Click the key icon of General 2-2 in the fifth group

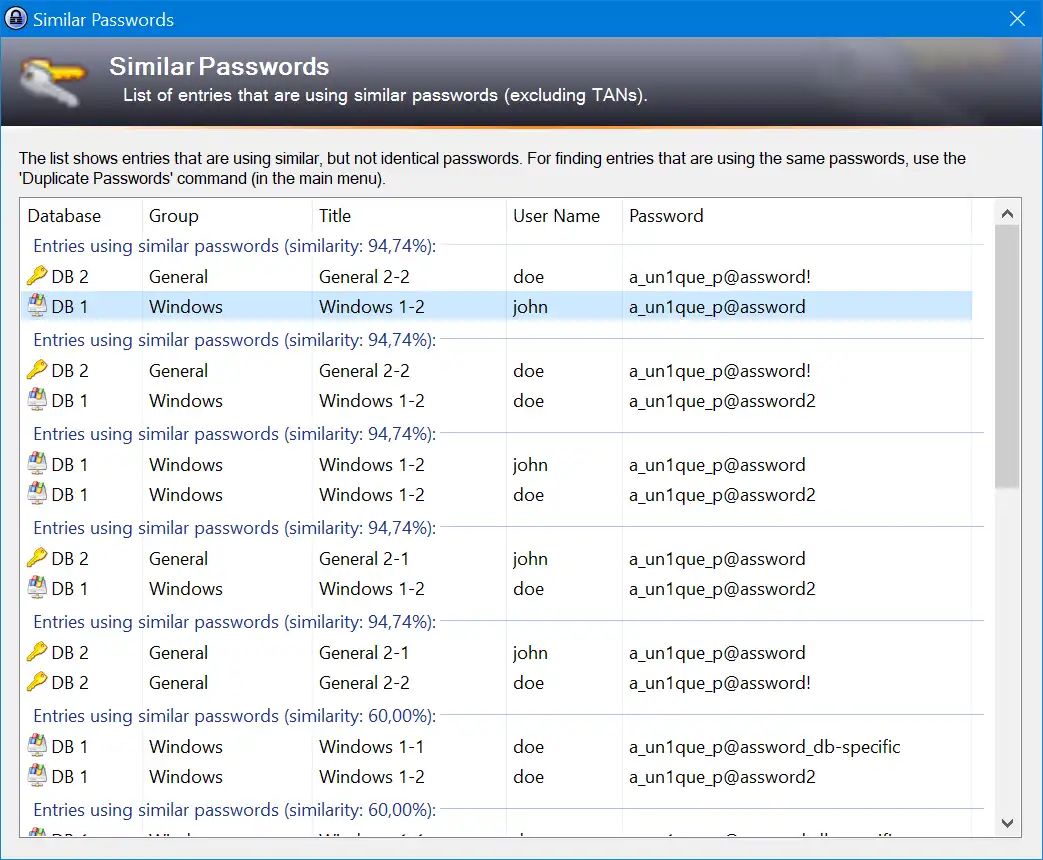pos(37,682)
